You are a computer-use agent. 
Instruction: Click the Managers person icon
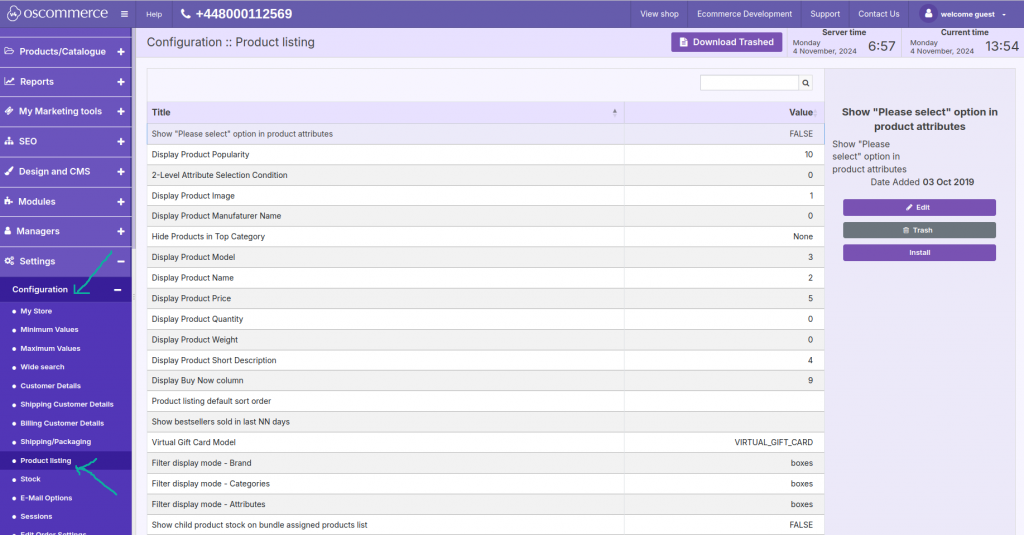8,231
